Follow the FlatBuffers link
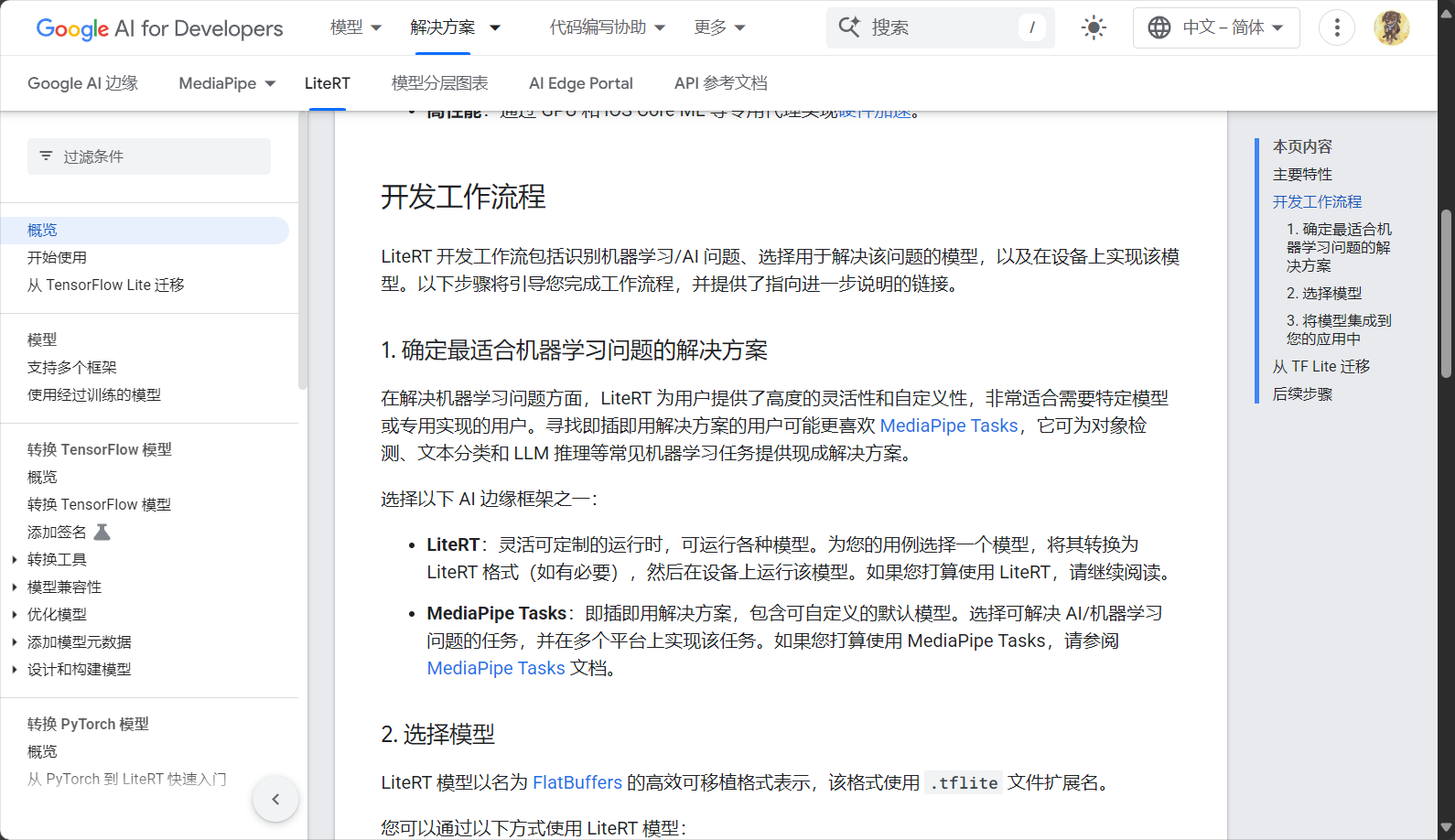 point(577,782)
